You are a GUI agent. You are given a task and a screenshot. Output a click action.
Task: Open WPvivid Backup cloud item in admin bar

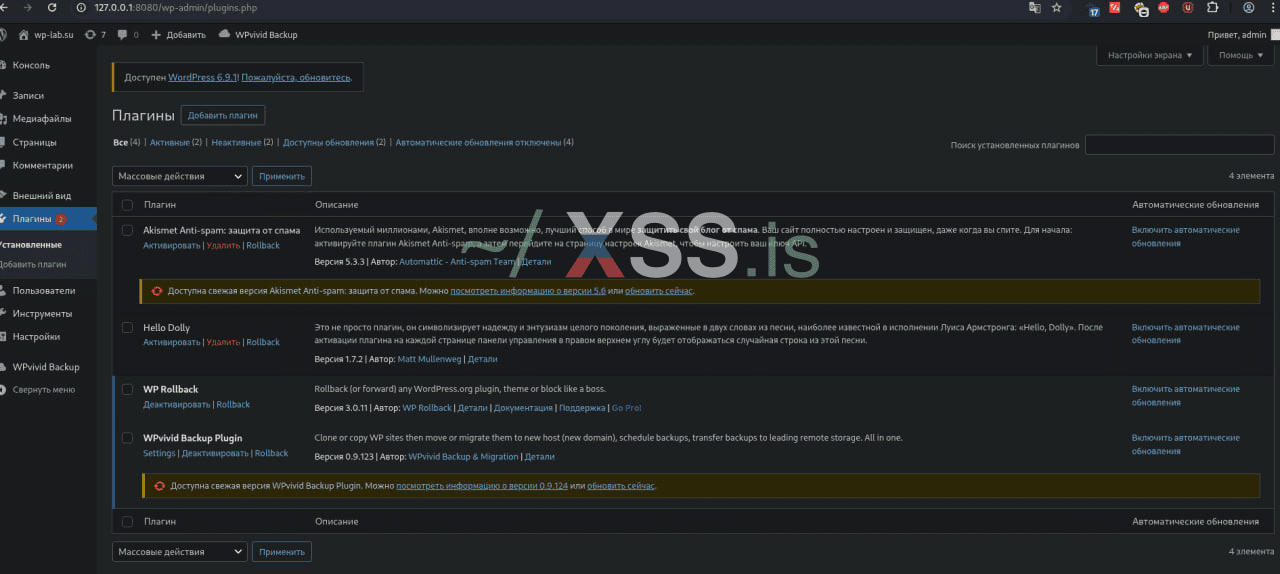(257, 34)
